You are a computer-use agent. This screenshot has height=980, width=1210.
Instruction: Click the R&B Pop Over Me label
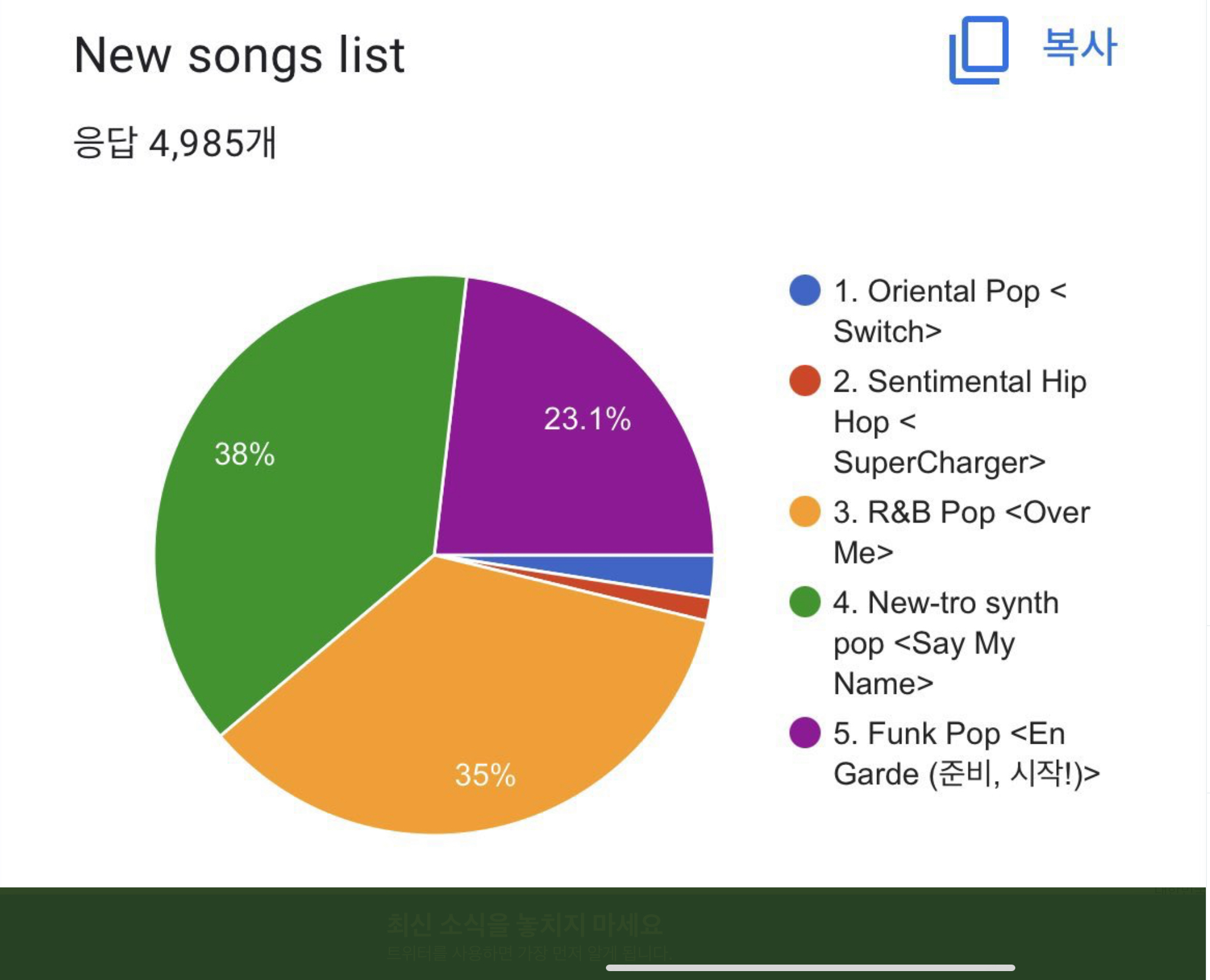pos(961,532)
